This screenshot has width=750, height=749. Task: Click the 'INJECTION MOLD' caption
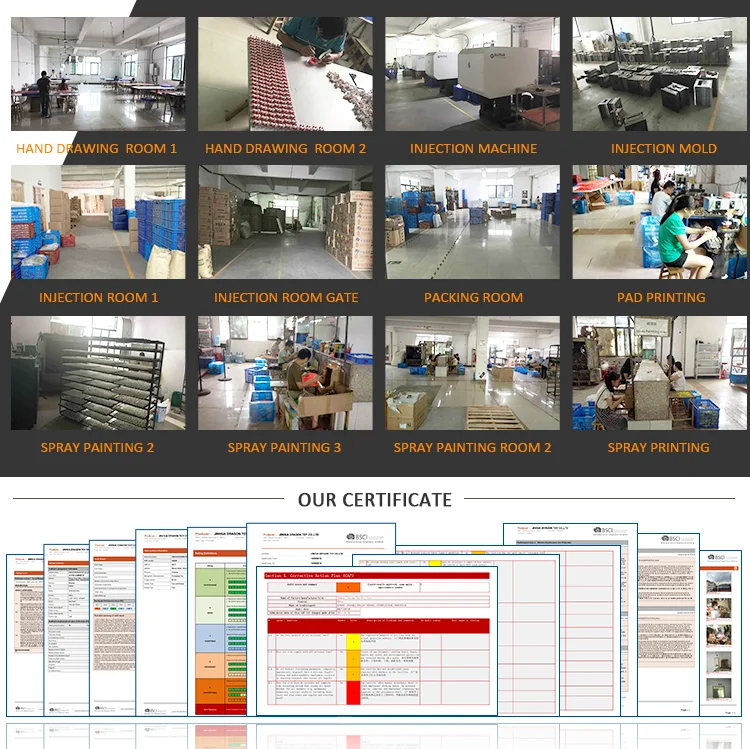tap(664, 149)
